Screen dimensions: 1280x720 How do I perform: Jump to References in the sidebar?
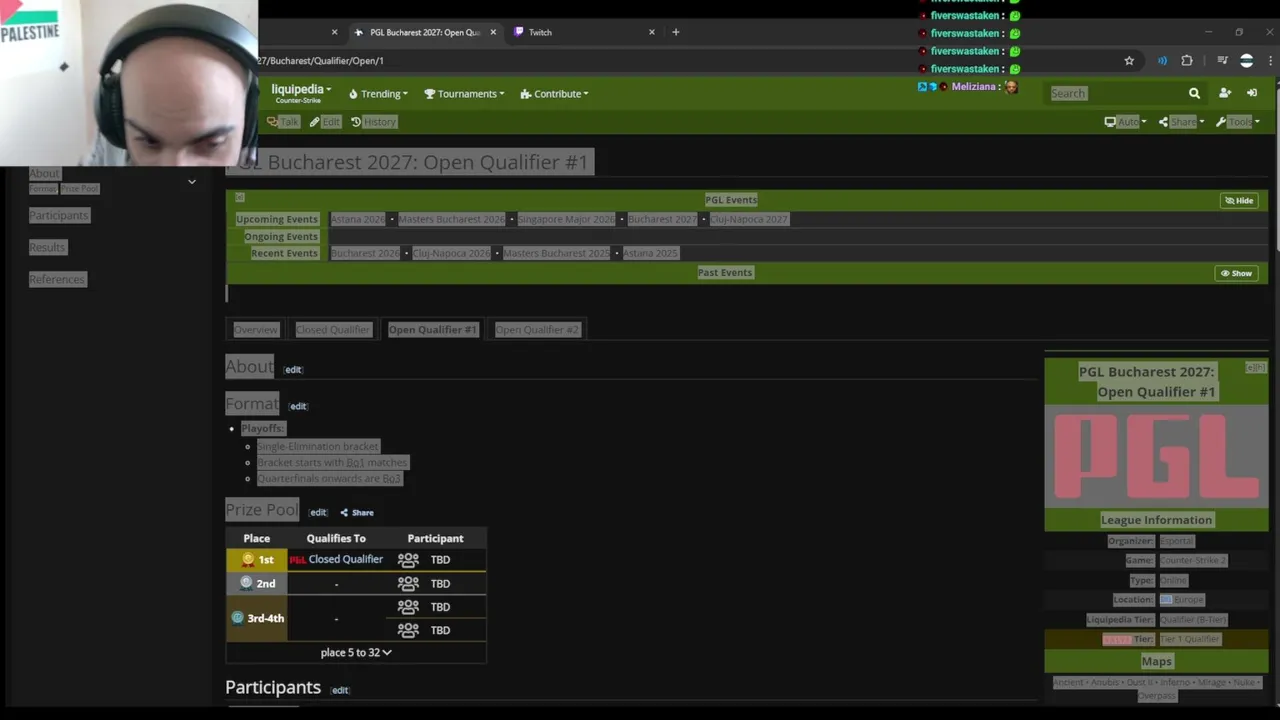point(57,280)
